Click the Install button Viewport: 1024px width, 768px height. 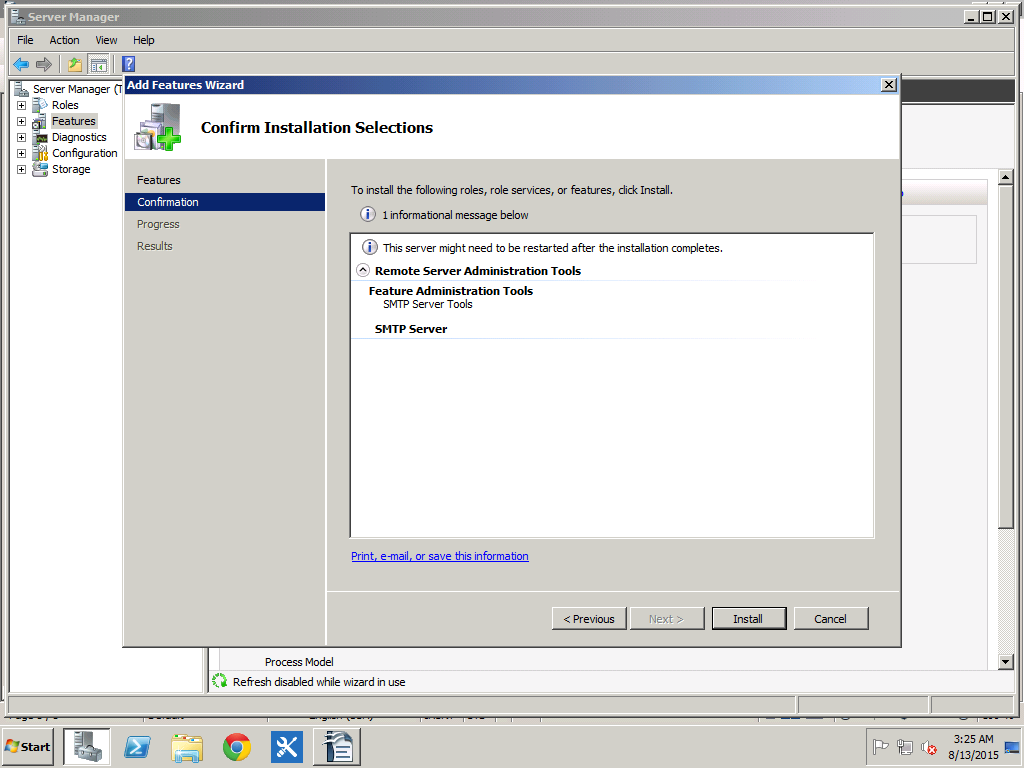pyautogui.click(x=748, y=618)
